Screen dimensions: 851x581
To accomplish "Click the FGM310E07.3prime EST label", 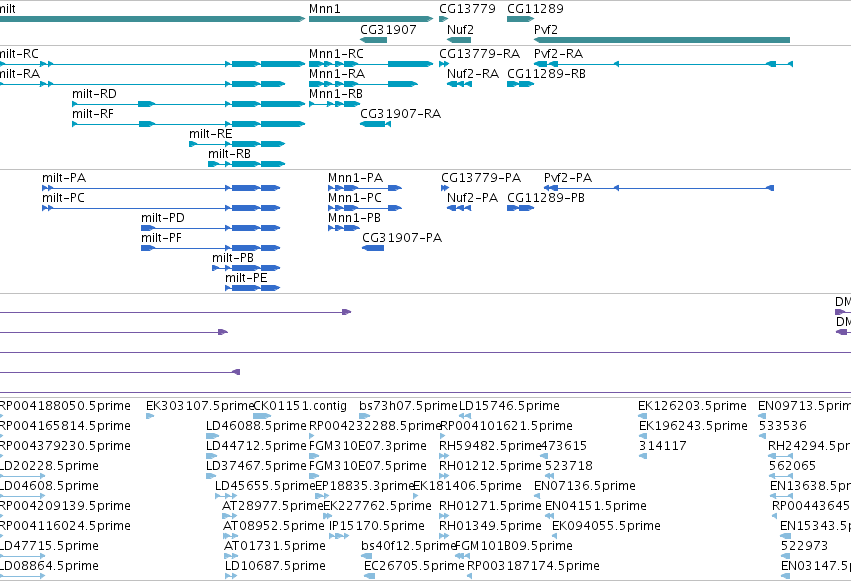I will pos(368,446).
